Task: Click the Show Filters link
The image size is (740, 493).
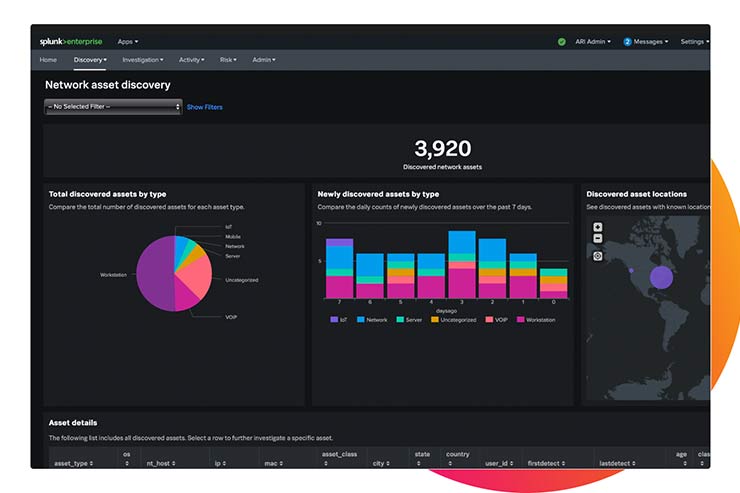Action: click(205, 107)
